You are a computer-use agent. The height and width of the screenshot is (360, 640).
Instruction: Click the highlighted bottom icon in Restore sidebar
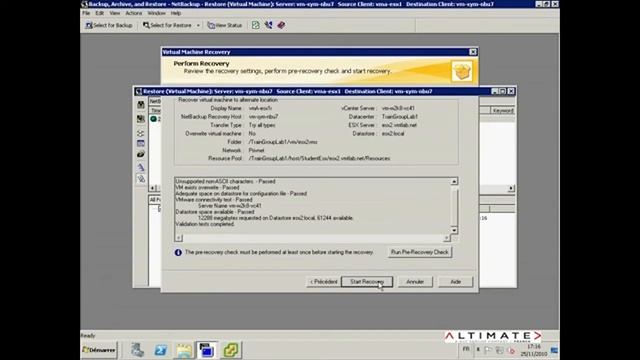click(141, 179)
